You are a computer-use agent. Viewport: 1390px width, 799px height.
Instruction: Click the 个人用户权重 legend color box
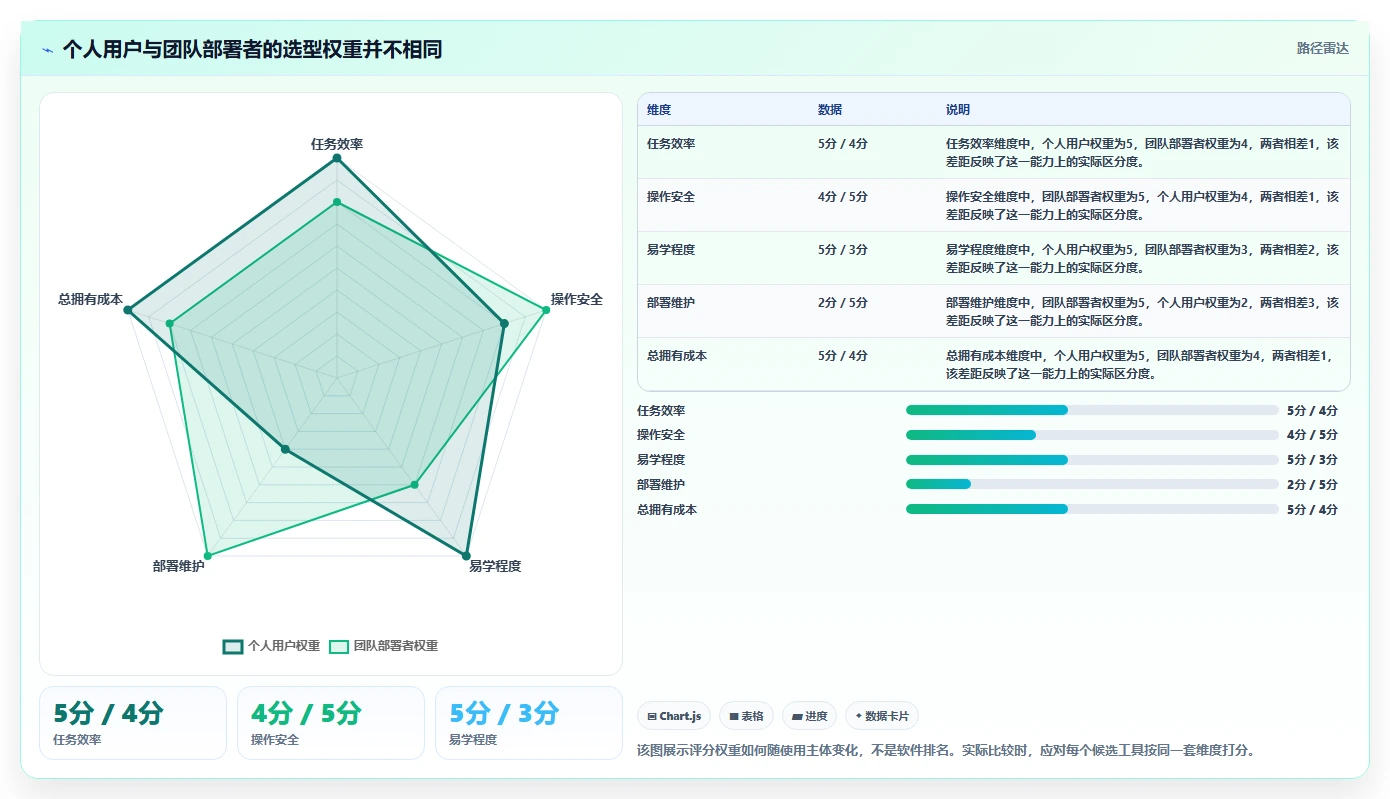[232, 646]
